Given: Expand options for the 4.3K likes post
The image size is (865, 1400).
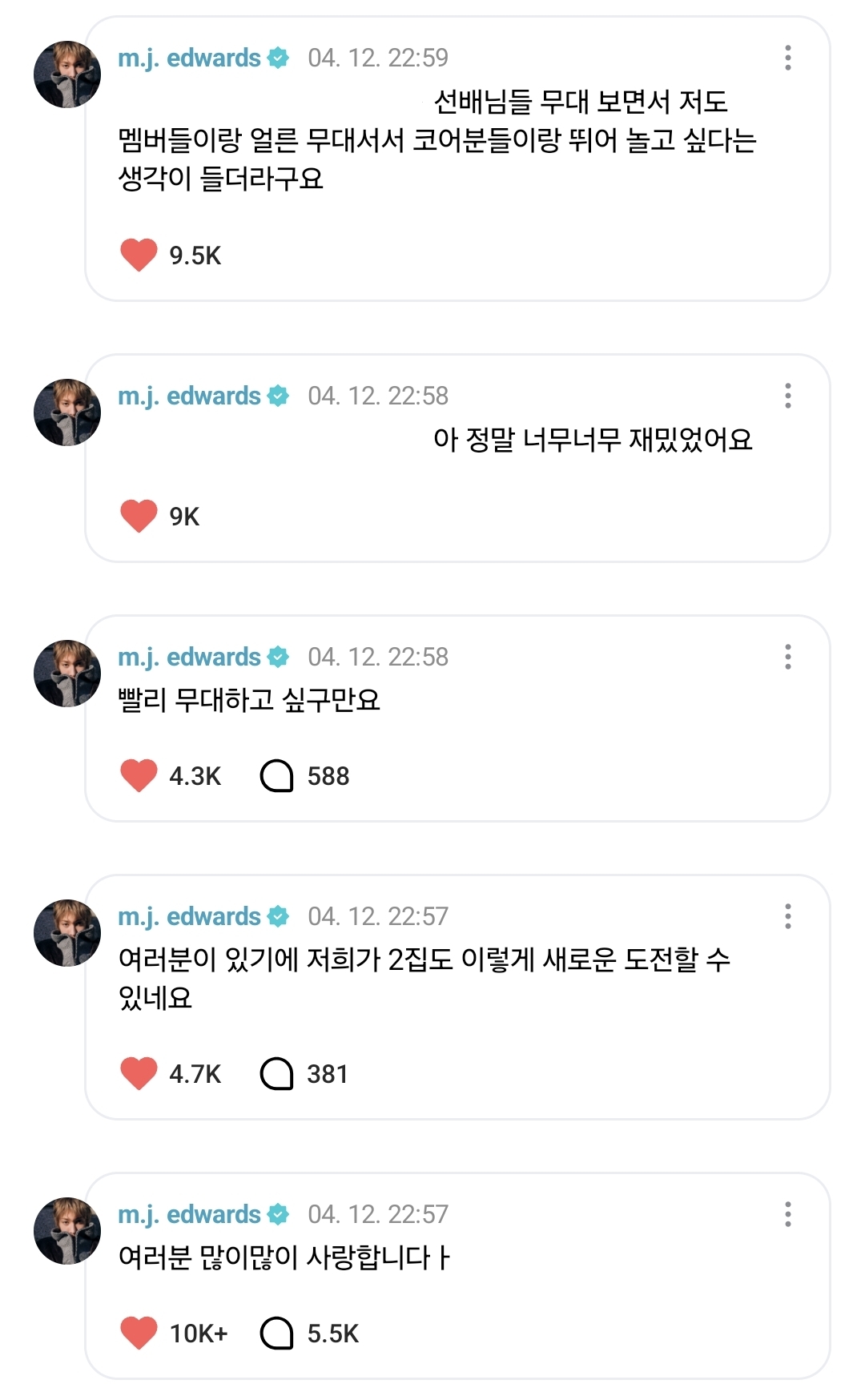Looking at the screenshot, I should tap(788, 657).
